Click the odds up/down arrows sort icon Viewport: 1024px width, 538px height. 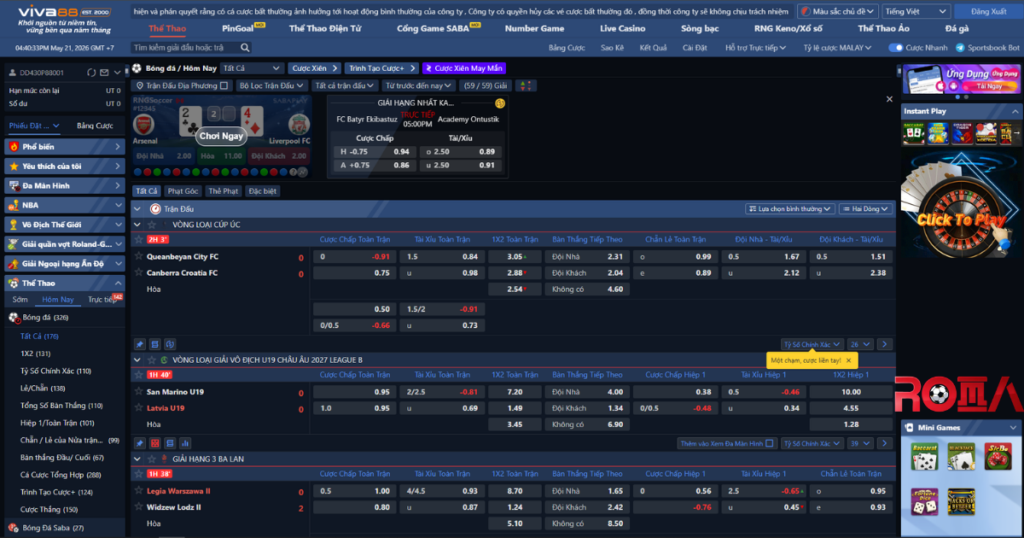coord(525,86)
